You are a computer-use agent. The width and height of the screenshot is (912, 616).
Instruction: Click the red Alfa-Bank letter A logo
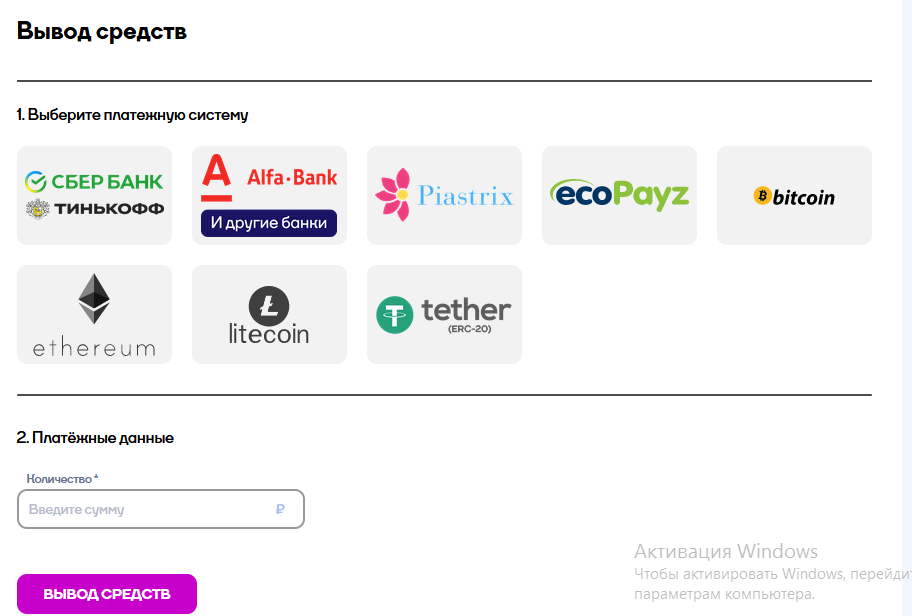coord(216,177)
